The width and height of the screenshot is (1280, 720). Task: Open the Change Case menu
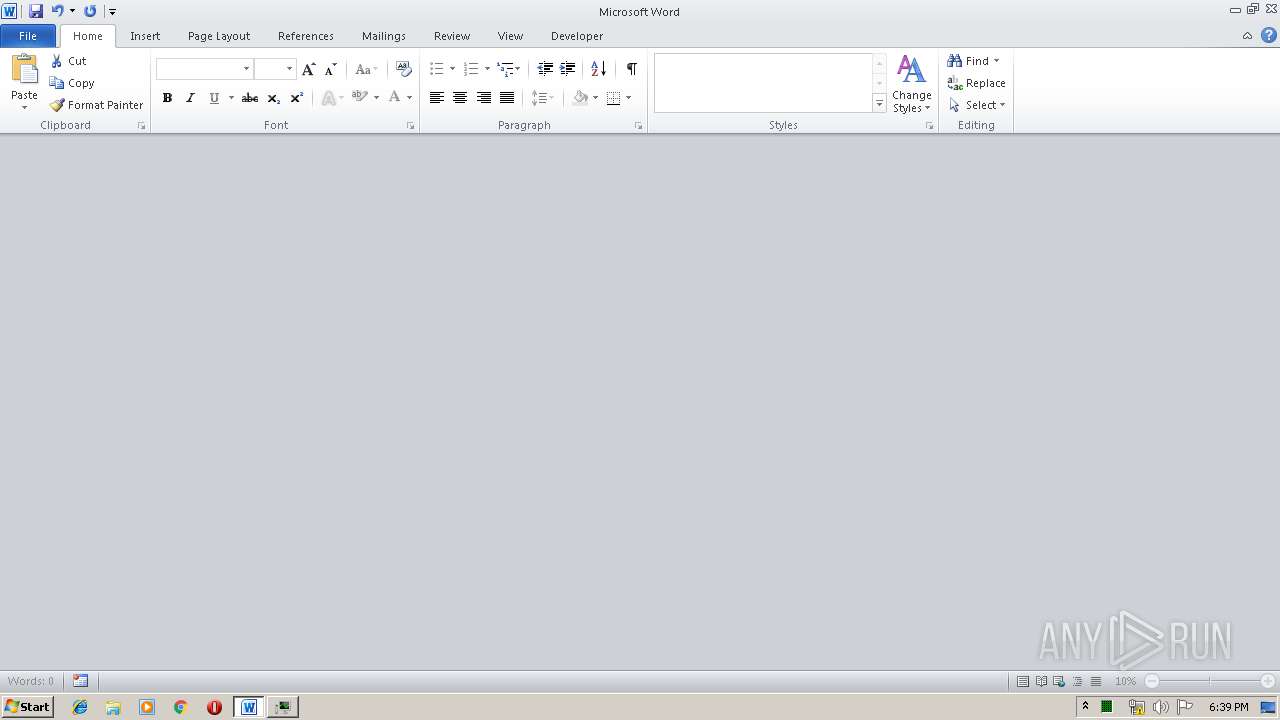pos(366,69)
